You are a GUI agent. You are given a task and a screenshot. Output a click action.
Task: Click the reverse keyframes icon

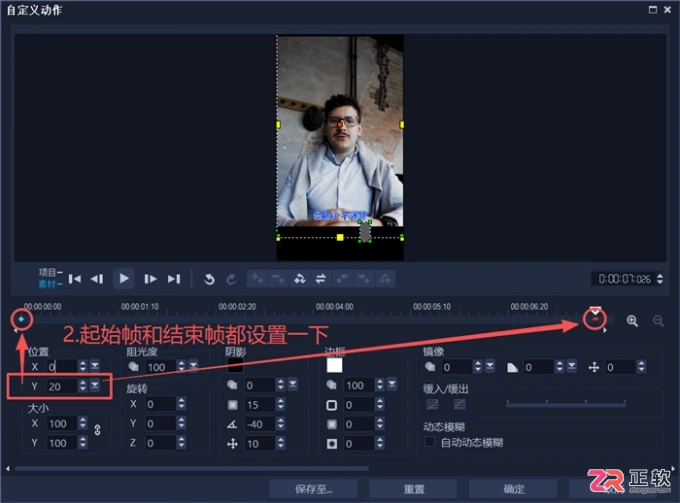click(x=299, y=278)
